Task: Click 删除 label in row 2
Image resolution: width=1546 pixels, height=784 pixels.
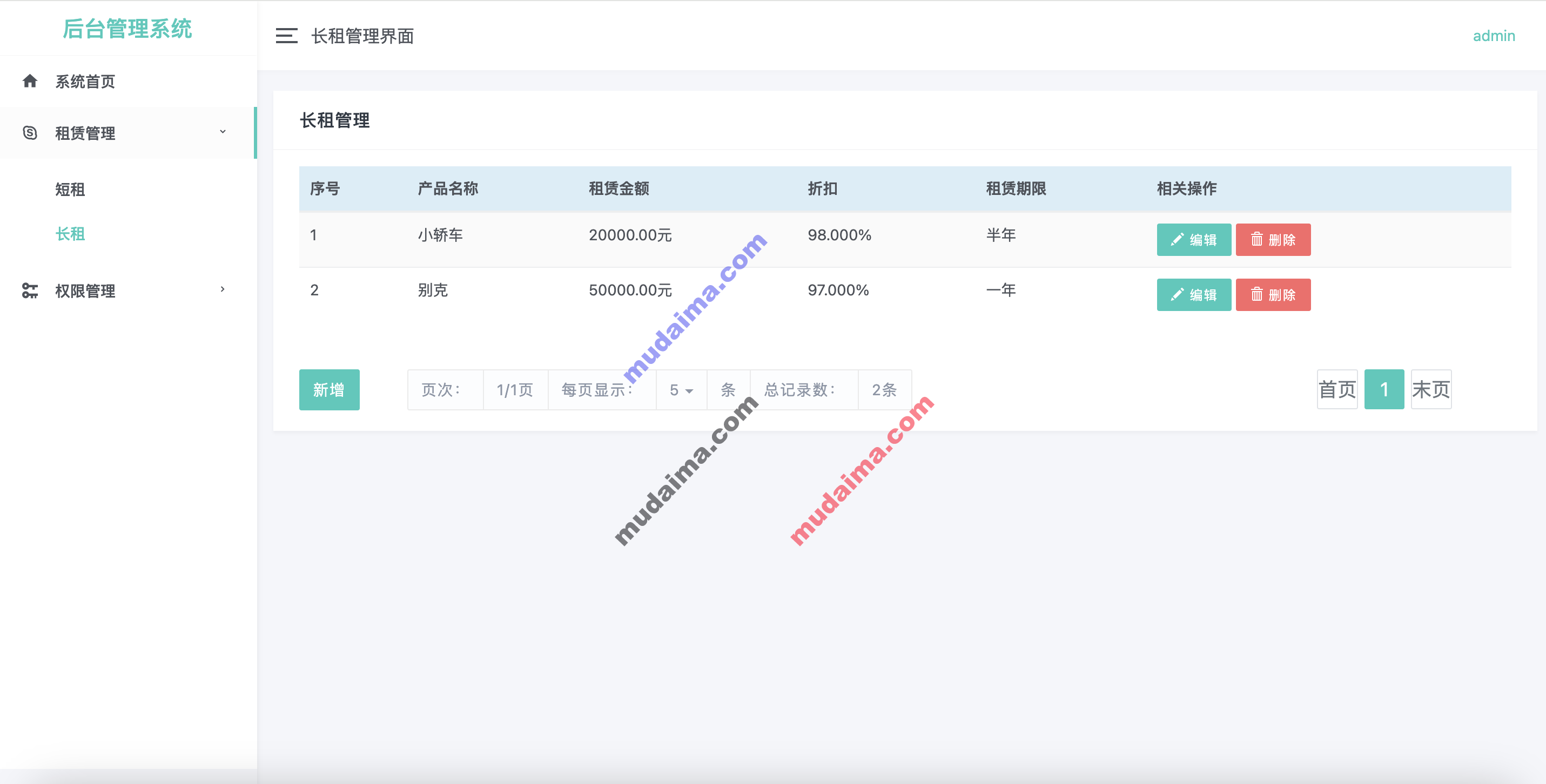Action: pos(1282,295)
